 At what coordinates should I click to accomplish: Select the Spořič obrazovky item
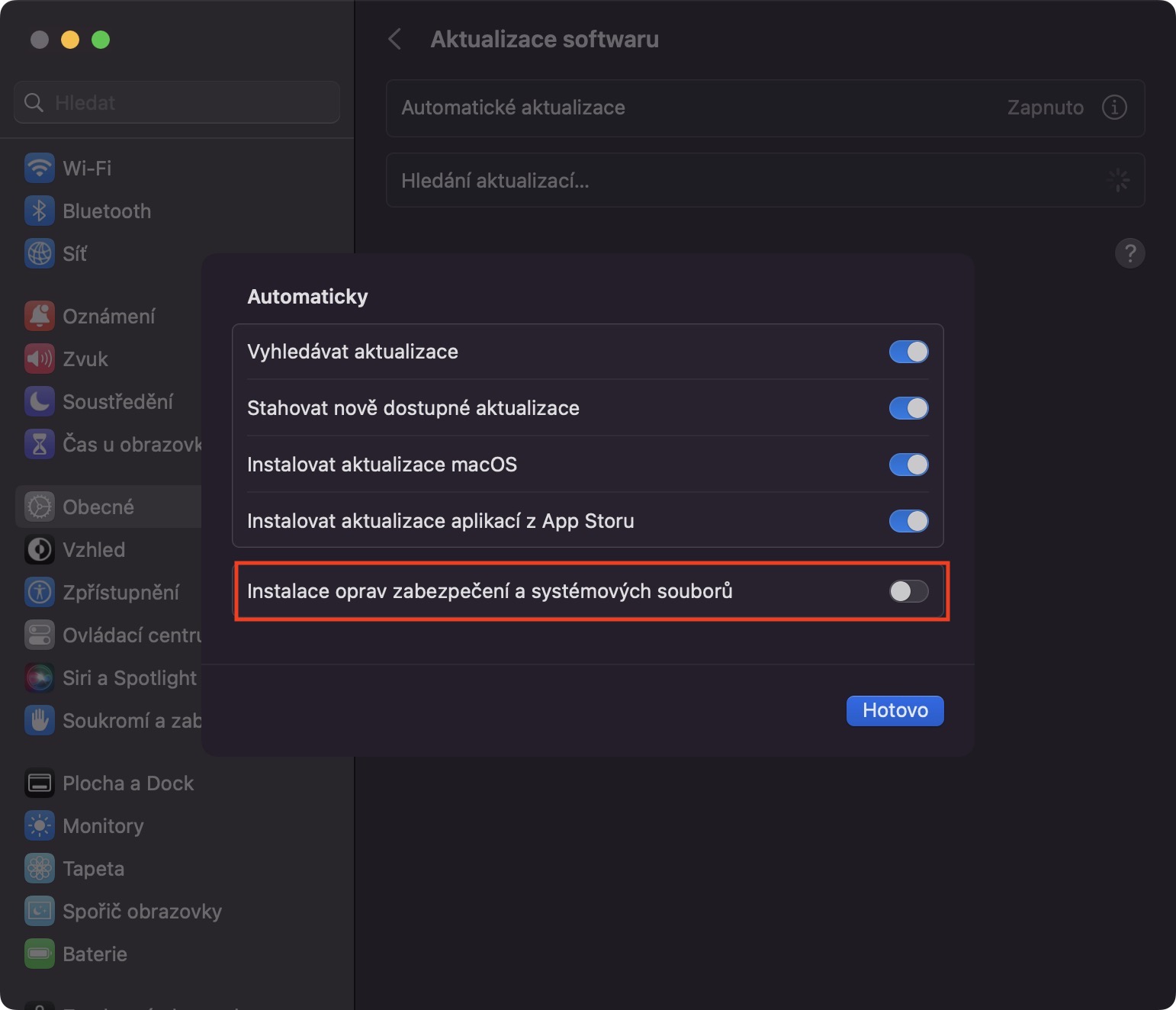coord(142,912)
